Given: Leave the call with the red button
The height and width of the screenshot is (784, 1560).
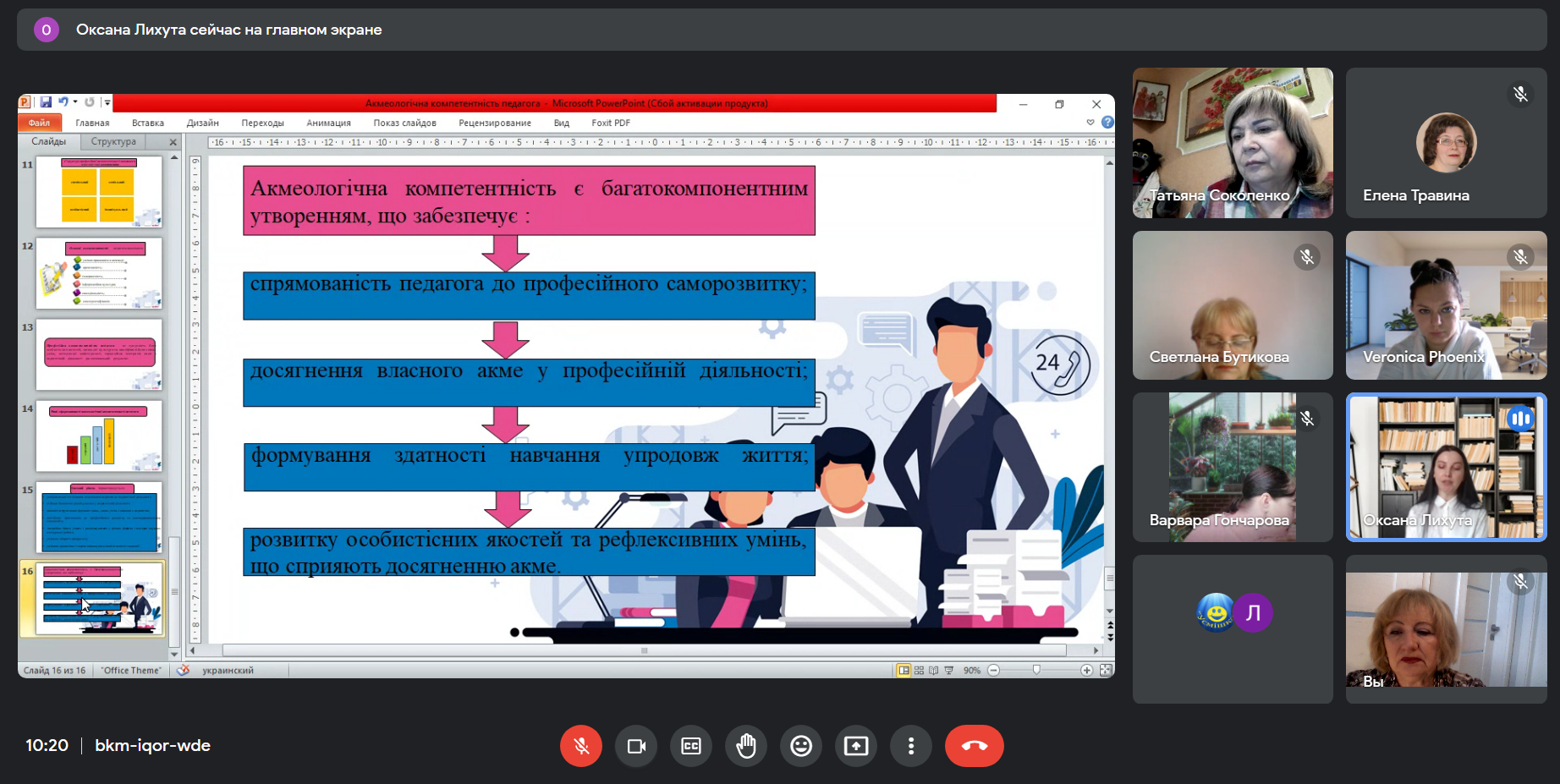Looking at the screenshot, I should pos(974,746).
